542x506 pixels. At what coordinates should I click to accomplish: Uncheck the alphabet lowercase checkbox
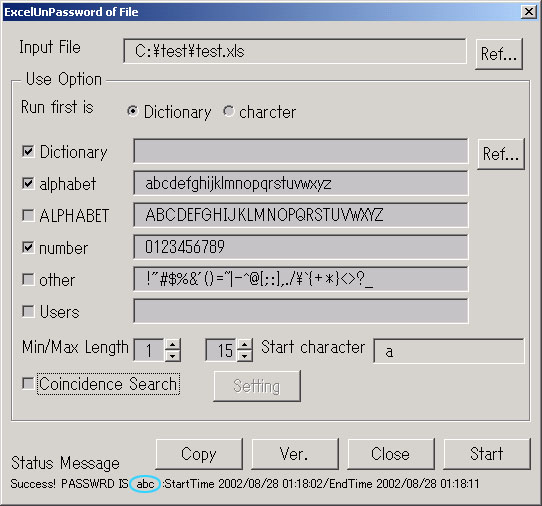coord(28,183)
